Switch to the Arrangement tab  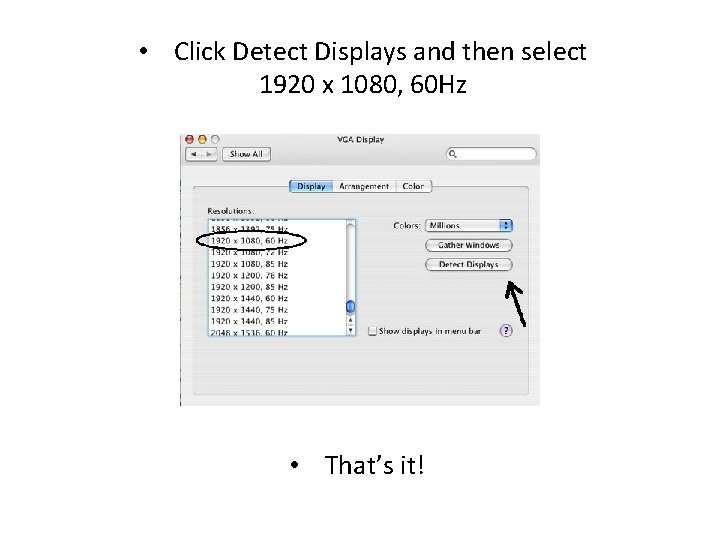tap(364, 186)
